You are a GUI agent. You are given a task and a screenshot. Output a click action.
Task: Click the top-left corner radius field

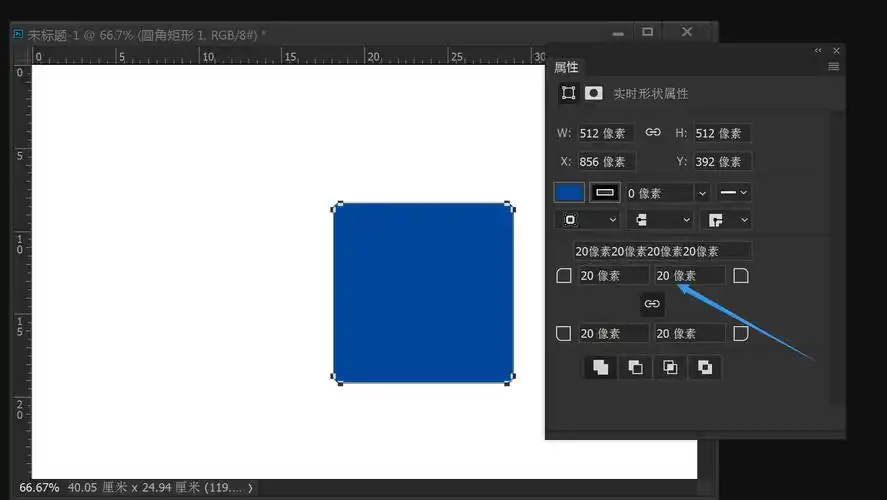click(613, 276)
